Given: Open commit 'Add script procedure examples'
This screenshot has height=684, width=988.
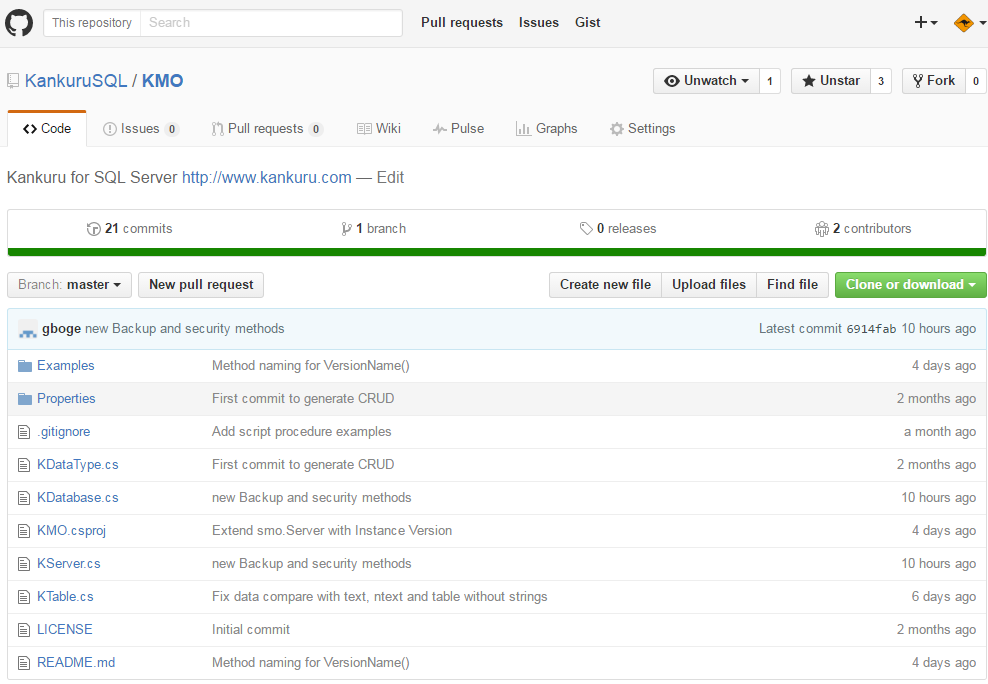Looking at the screenshot, I should 301,432.
